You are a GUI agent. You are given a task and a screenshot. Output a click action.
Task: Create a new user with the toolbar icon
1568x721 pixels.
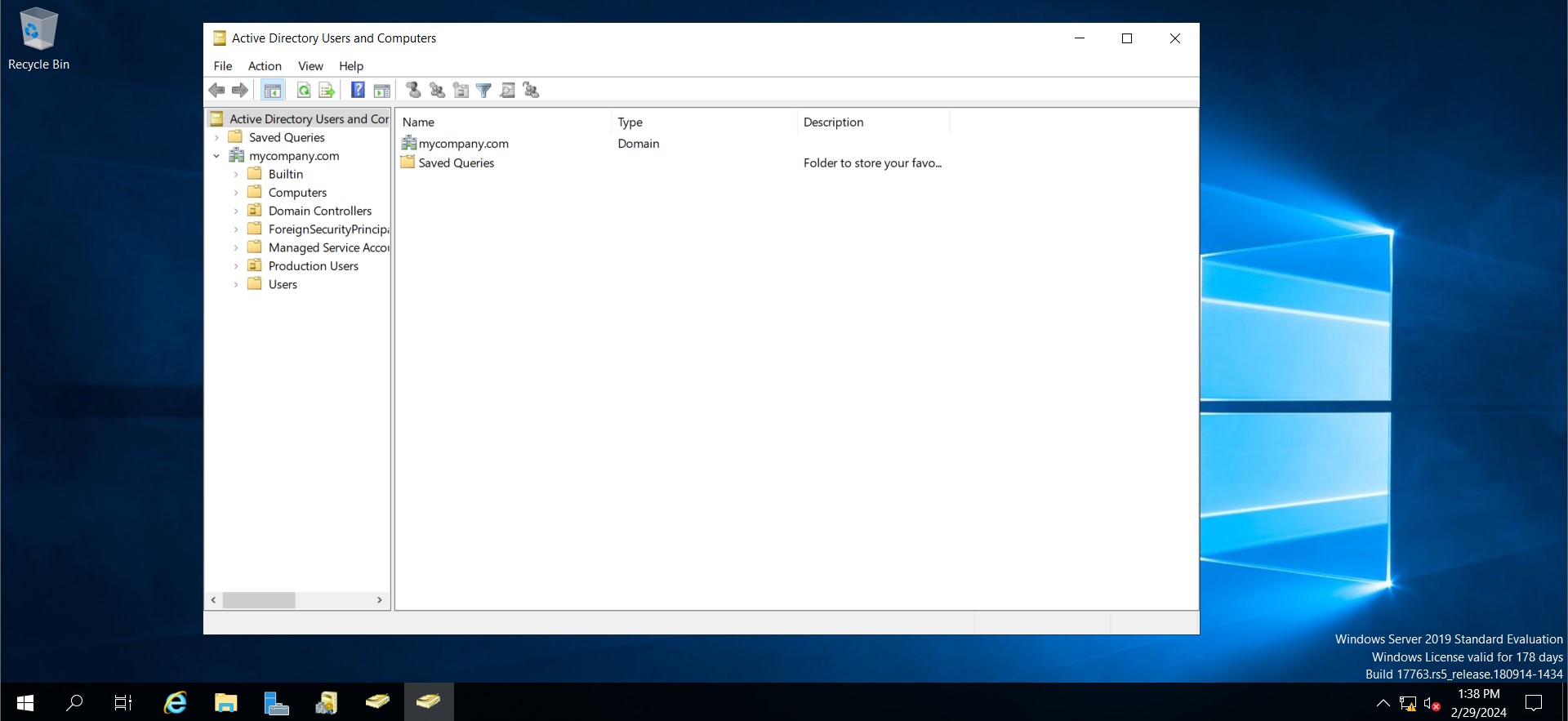(414, 91)
